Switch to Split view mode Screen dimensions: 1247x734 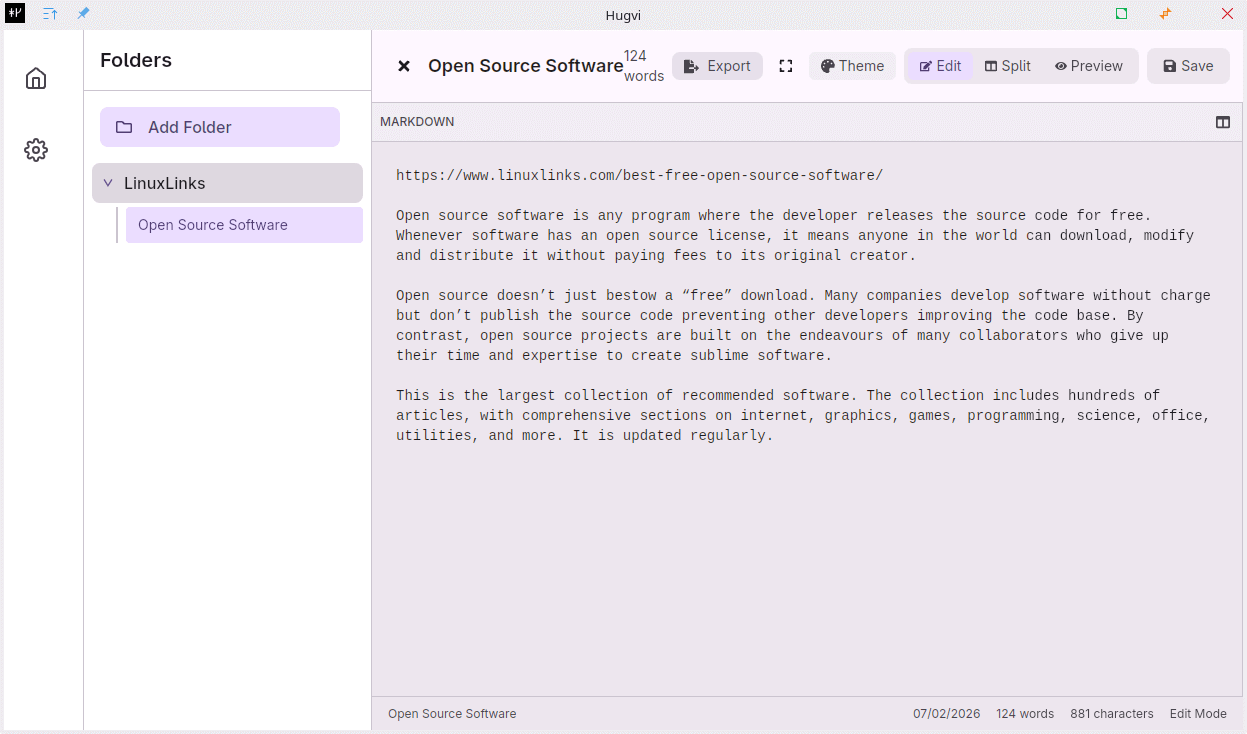point(1007,66)
